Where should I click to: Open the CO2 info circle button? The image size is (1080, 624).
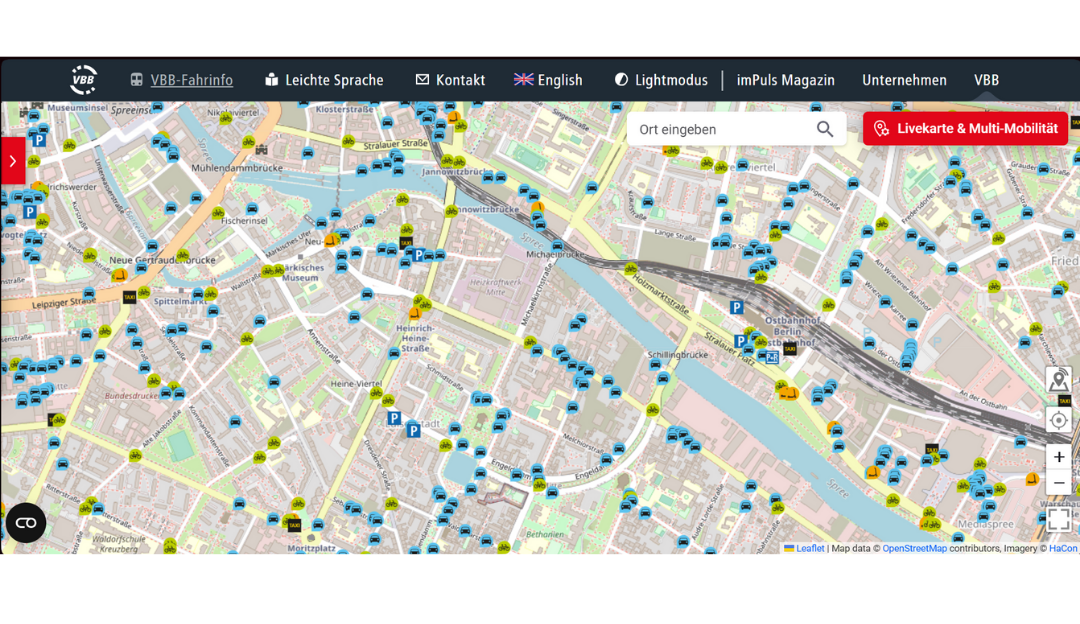point(25,522)
